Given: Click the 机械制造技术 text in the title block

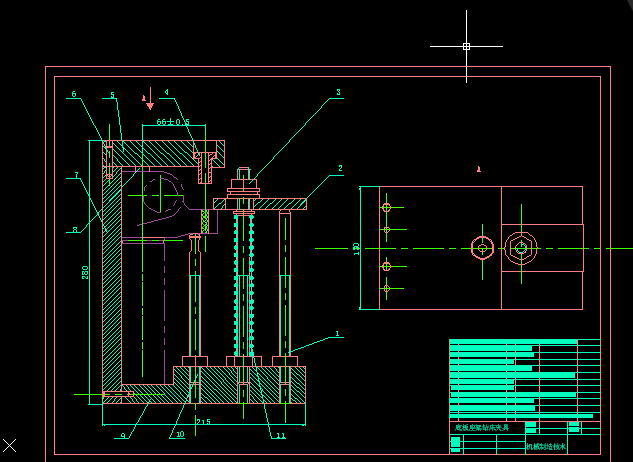Looking at the screenshot, I should click(x=546, y=447).
